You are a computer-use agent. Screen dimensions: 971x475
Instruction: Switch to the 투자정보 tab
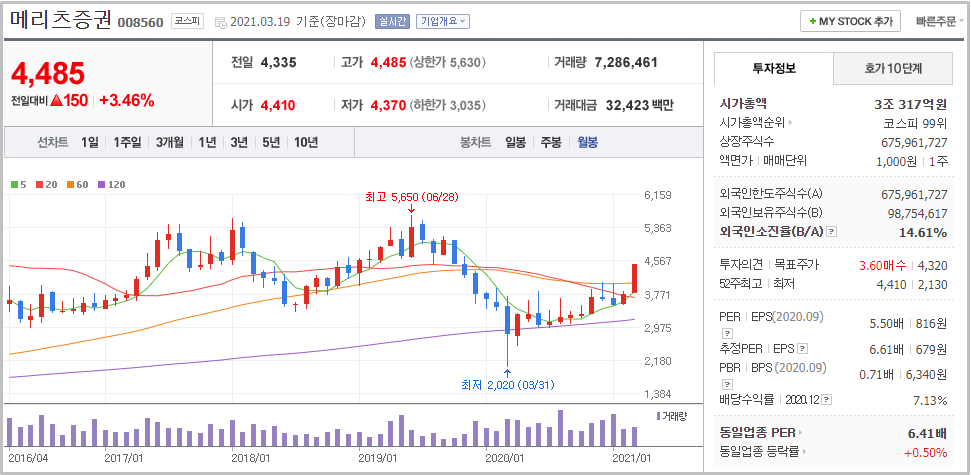click(x=774, y=69)
